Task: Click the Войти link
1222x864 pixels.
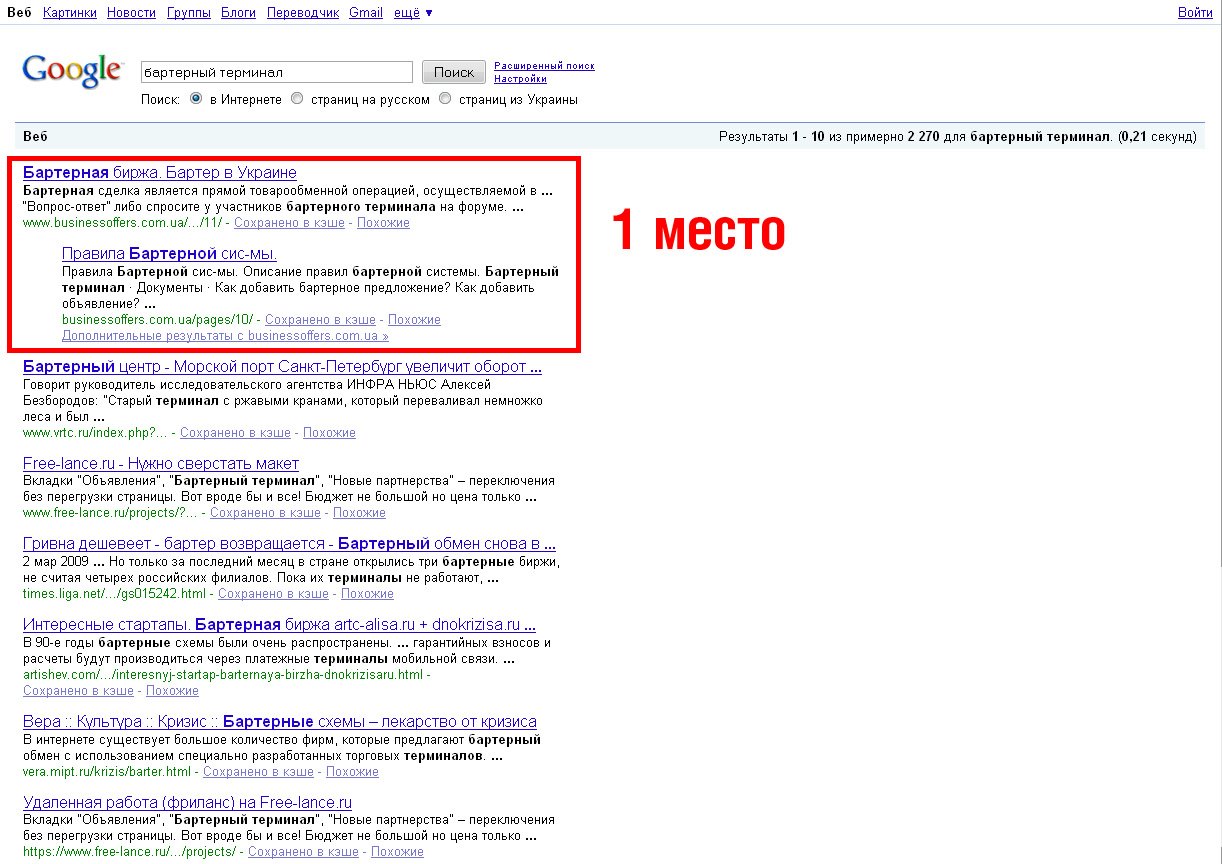Action: click(1195, 12)
